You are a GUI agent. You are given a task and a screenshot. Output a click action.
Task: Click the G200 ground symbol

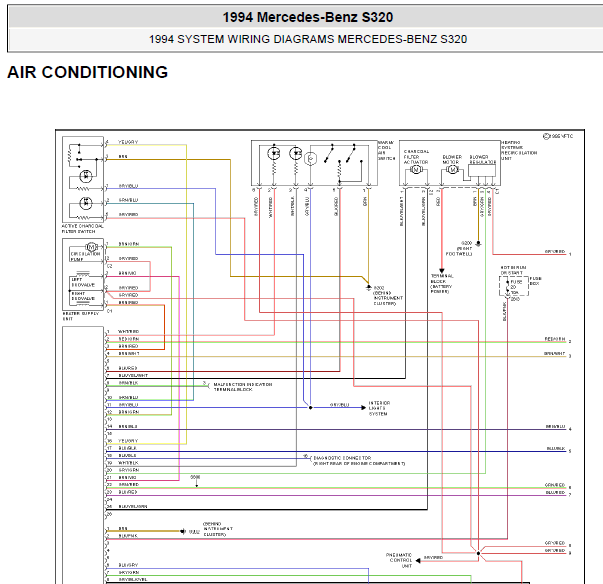pos(478,244)
